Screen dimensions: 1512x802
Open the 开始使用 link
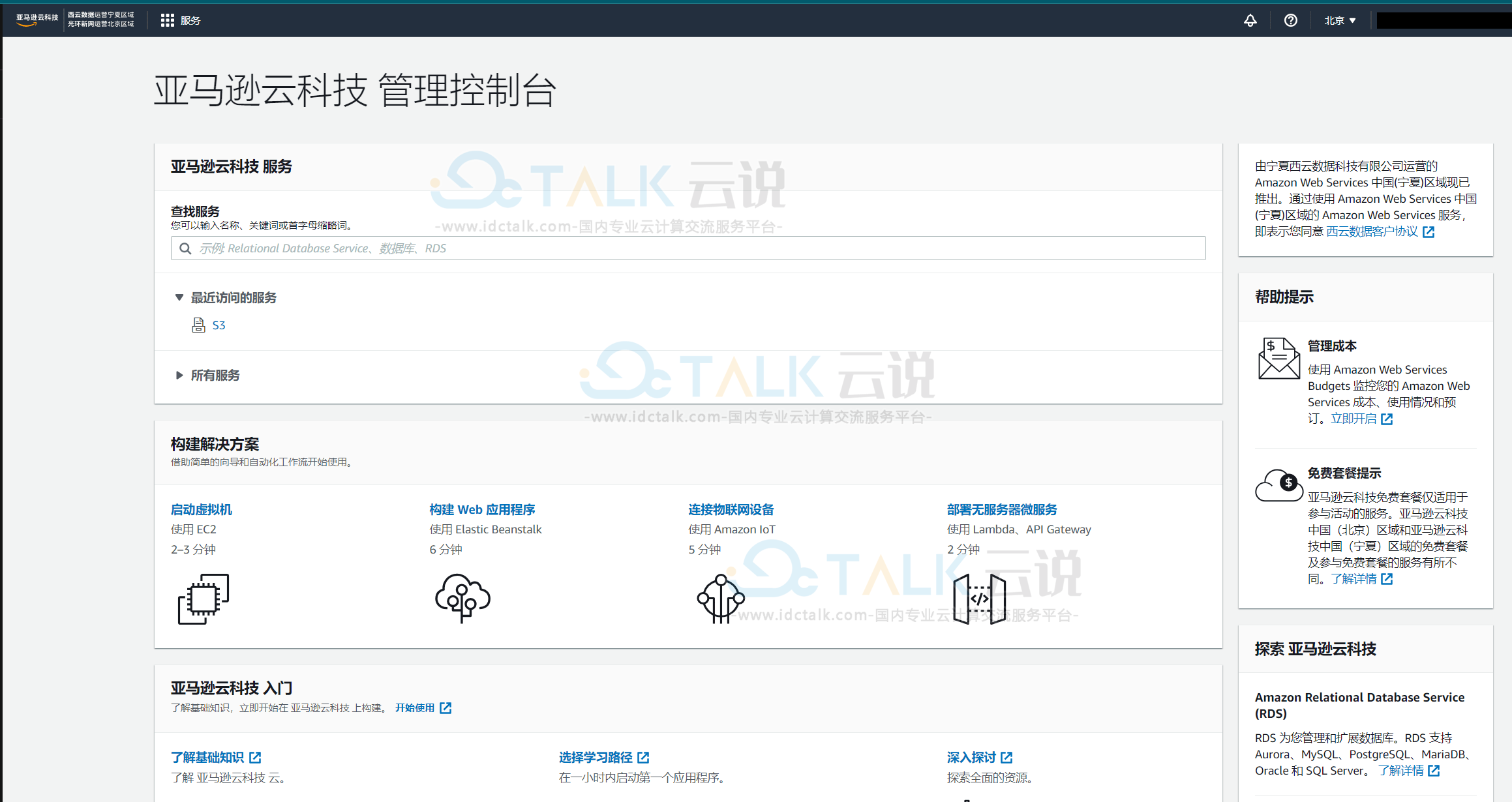pyautogui.click(x=415, y=707)
